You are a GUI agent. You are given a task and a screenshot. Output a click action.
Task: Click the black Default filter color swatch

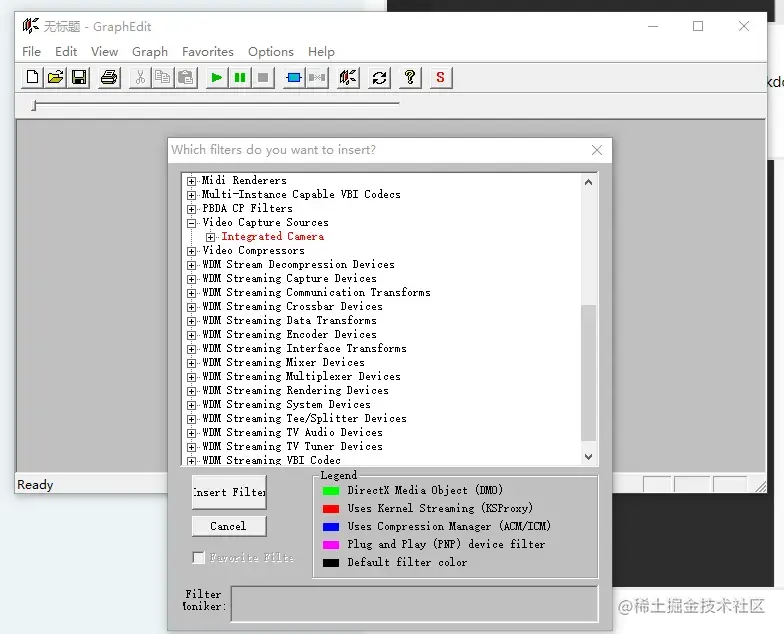coord(330,562)
